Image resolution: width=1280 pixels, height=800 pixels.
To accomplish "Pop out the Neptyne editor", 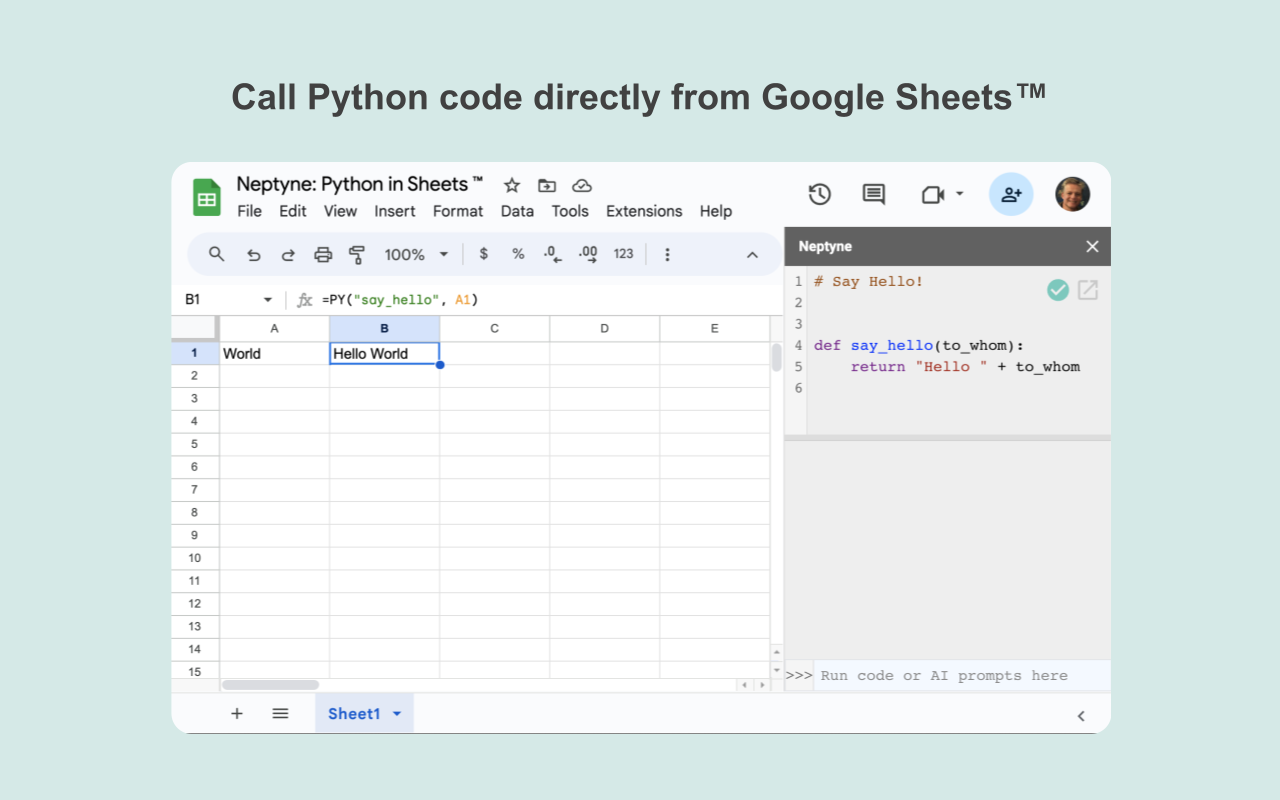I will coord(1088,290).
